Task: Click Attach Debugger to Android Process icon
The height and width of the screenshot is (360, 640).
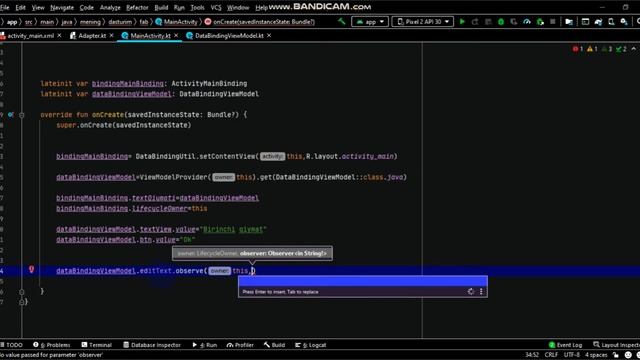Action: click(540, 22)
